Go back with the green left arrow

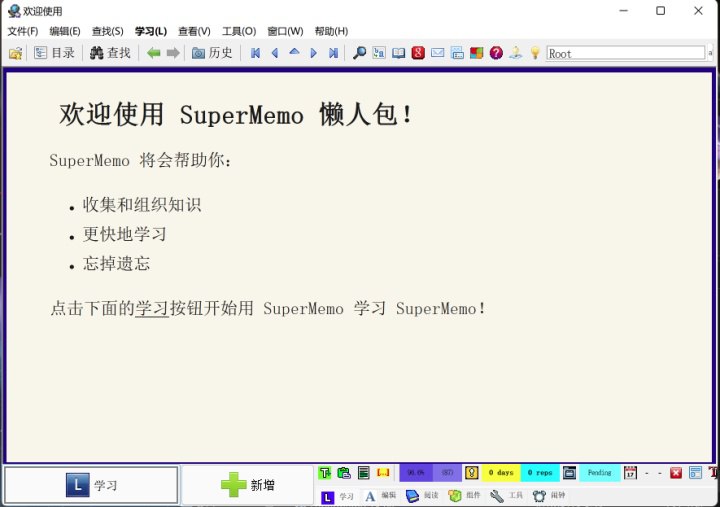(x=154, y=53)
